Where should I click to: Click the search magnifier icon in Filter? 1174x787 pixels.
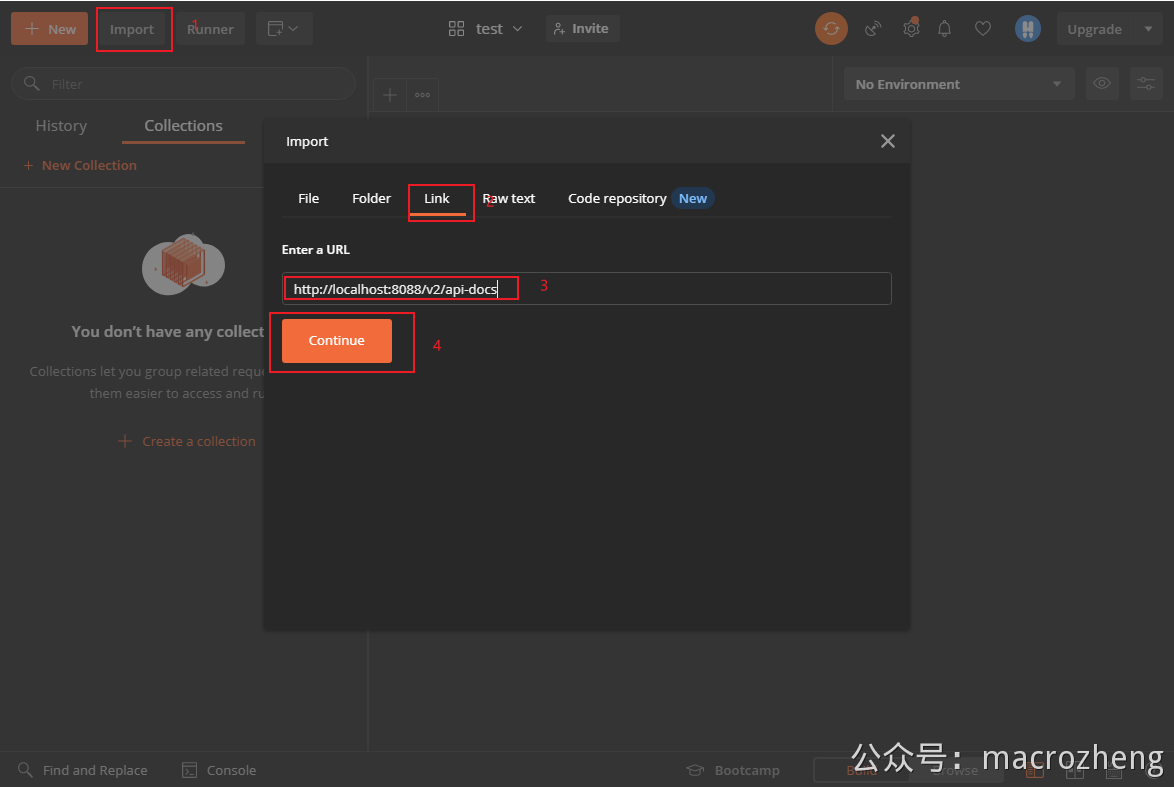click(31, 83)
